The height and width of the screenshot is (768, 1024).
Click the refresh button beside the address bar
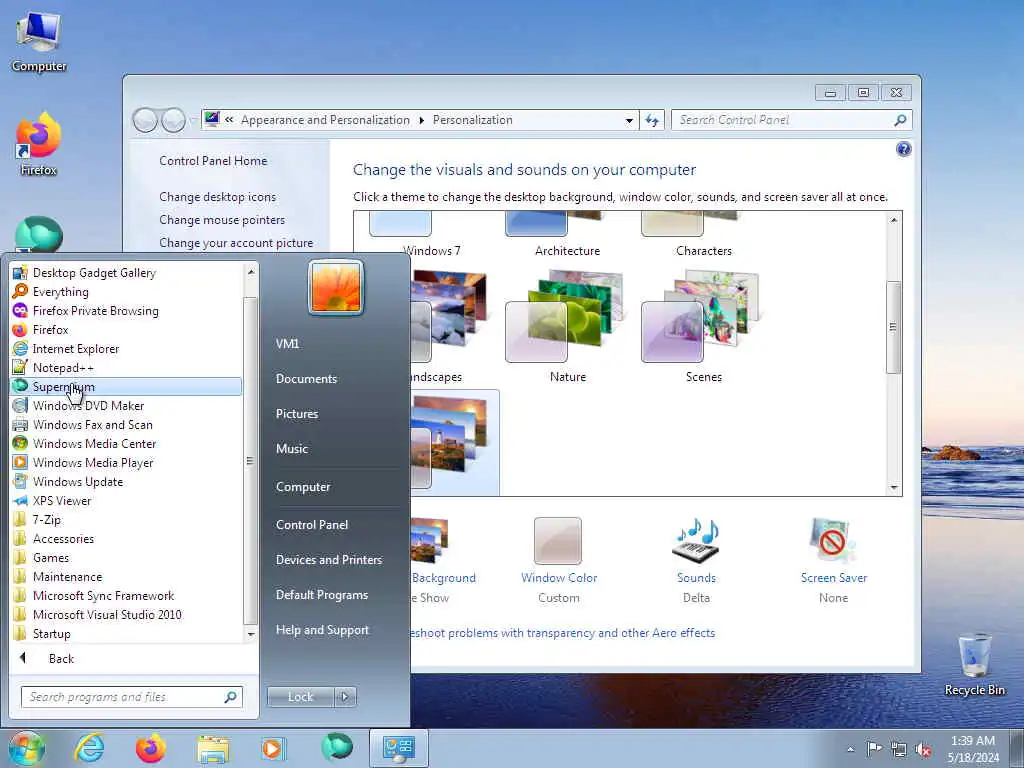[652, 120]
